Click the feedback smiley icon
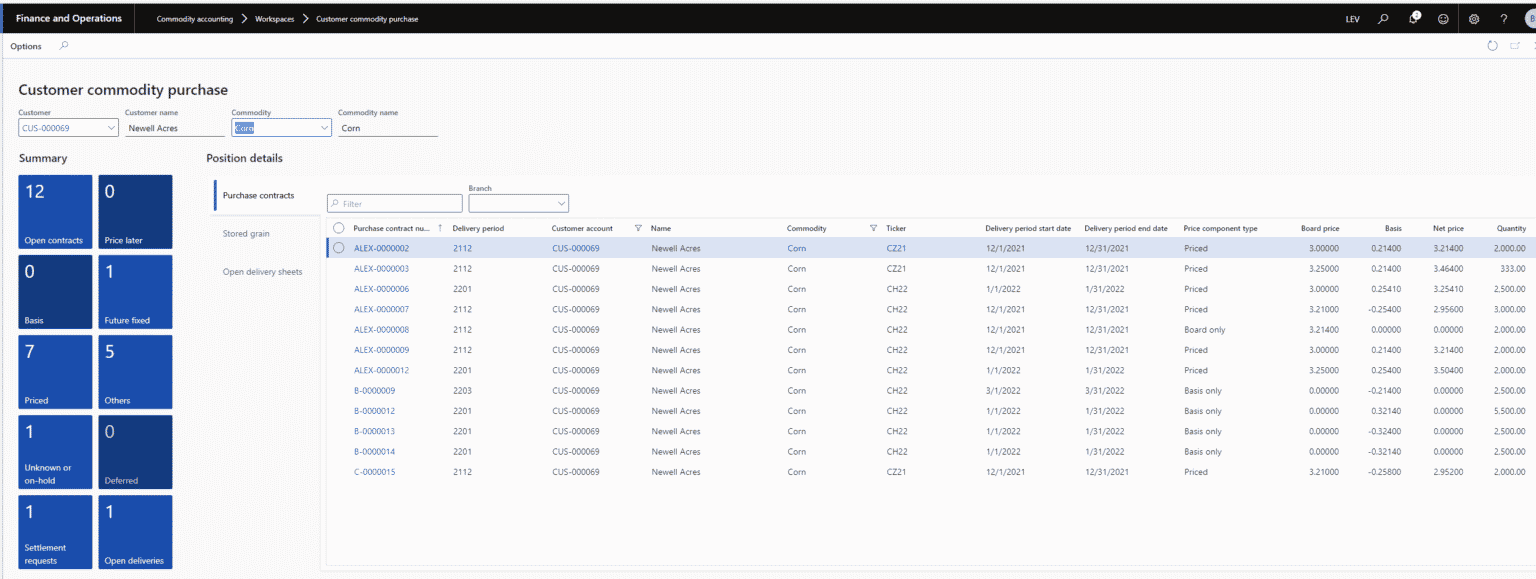Viewport: 1536px width, 579px height. point(1442,18)
